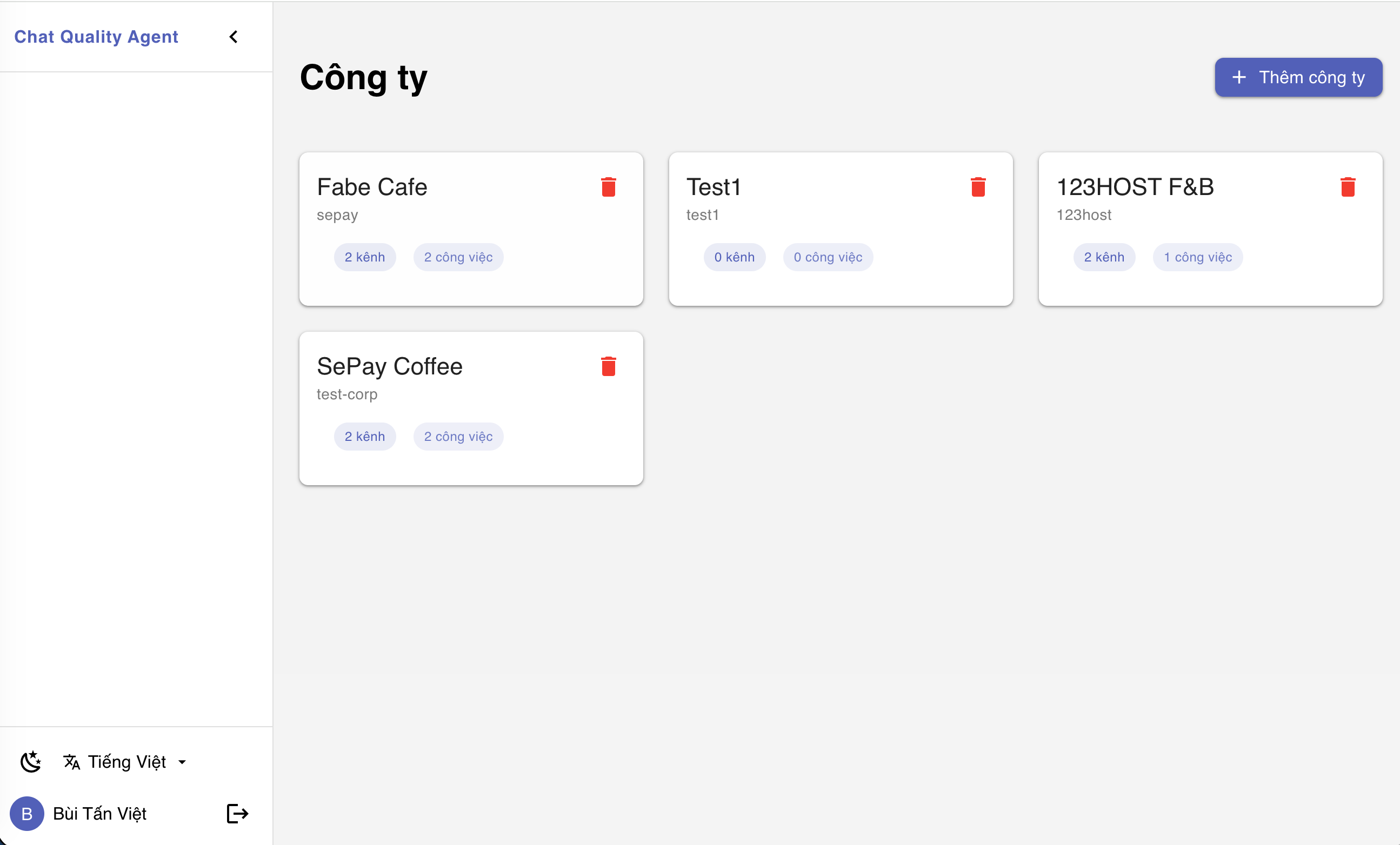1400x845 pixels.
Task: Toggle dark mode with the moon icon
Action: 31,761
